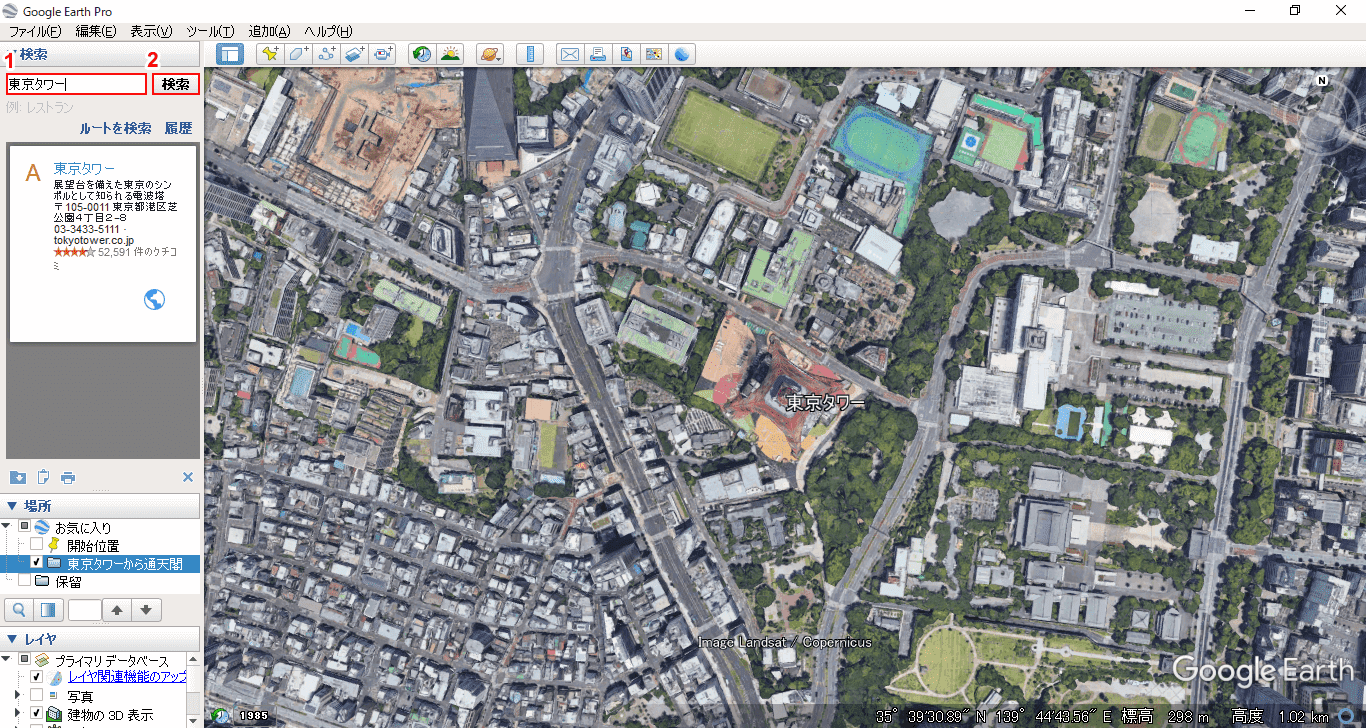Open the レイヤ関連機能のアップ link
The width and height of the screenshot is (1366, 728).
point(127,678)
